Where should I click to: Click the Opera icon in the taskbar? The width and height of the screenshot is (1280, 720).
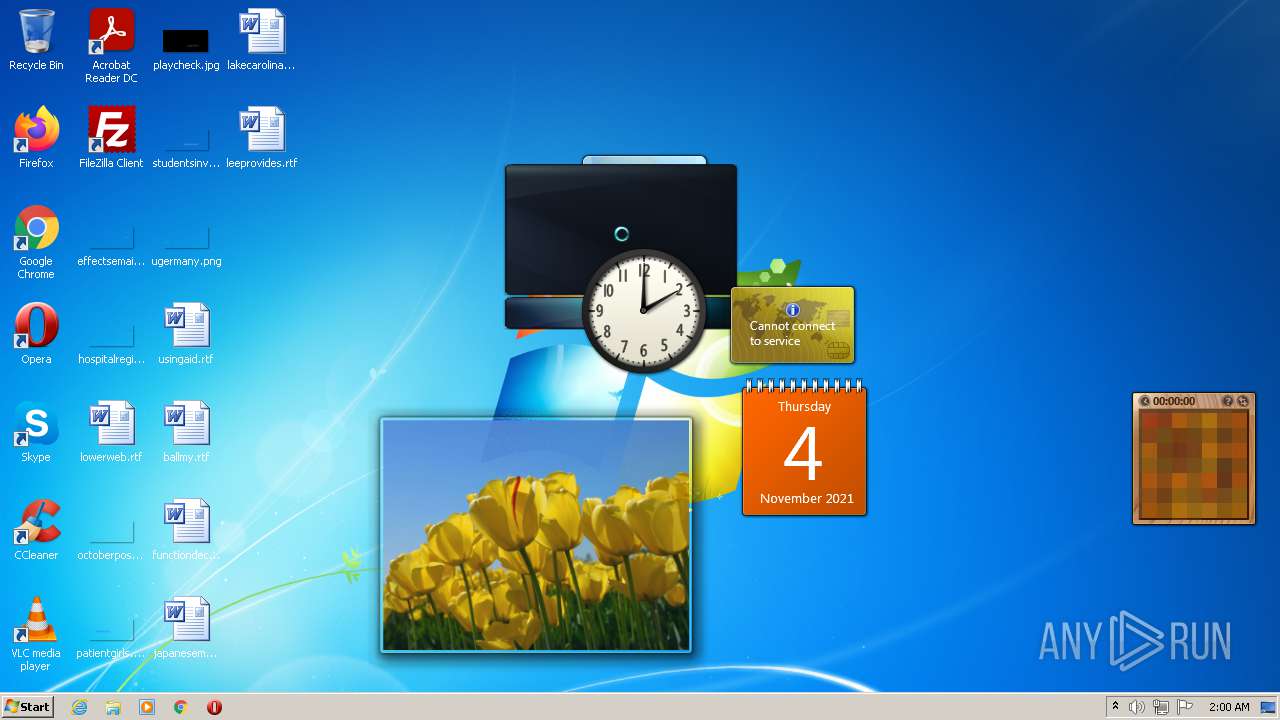pos(214,707)
